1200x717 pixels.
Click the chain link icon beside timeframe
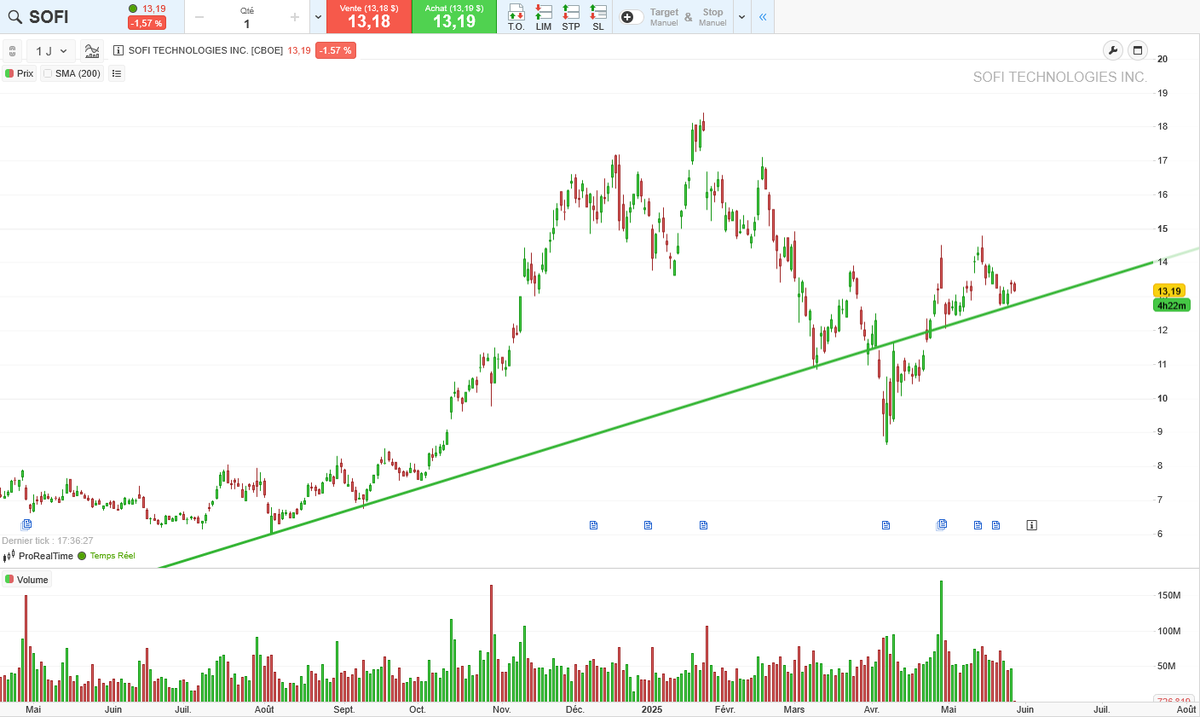(12, 50)
